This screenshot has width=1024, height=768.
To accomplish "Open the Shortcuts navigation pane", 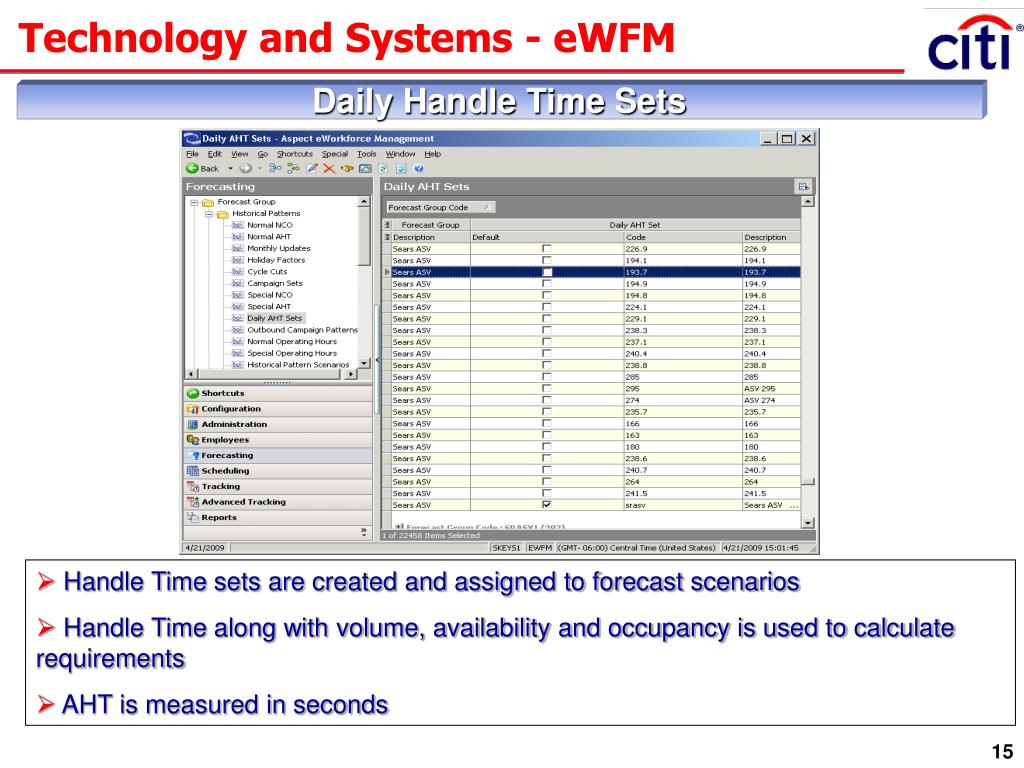I will point(278,393).
